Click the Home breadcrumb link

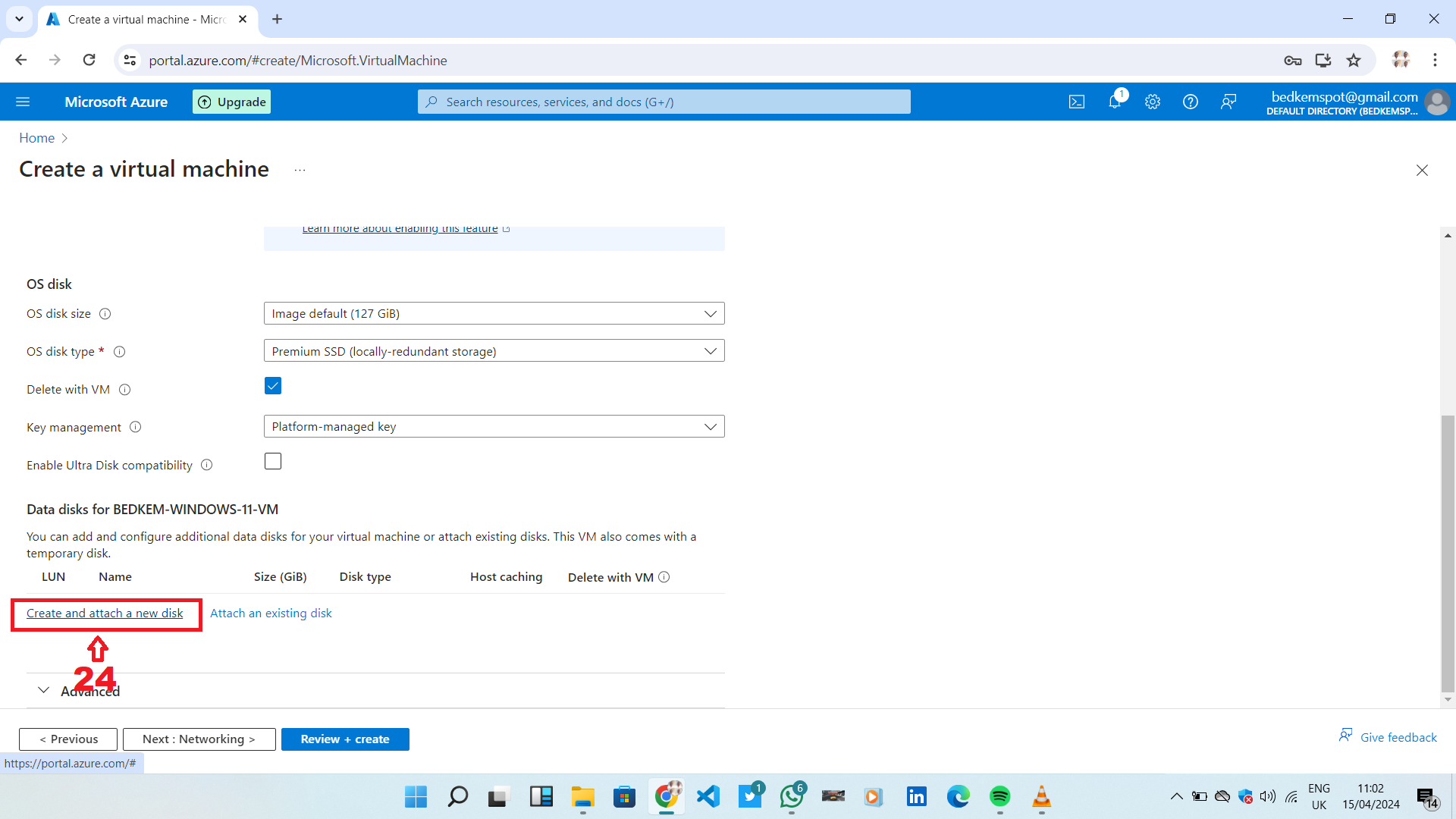click(36, 138)
